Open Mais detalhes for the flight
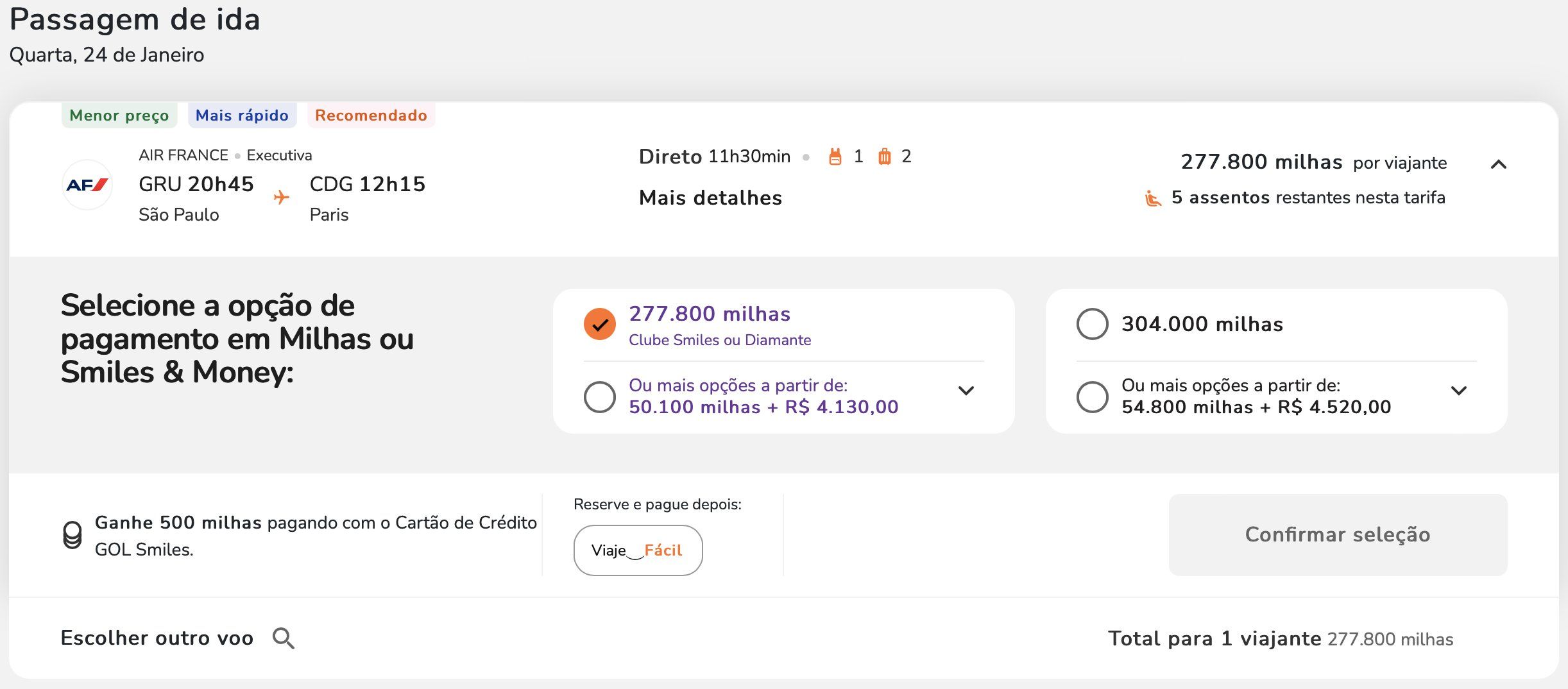Viewport: 1568px width, 689px height. [x=710, y=198]
